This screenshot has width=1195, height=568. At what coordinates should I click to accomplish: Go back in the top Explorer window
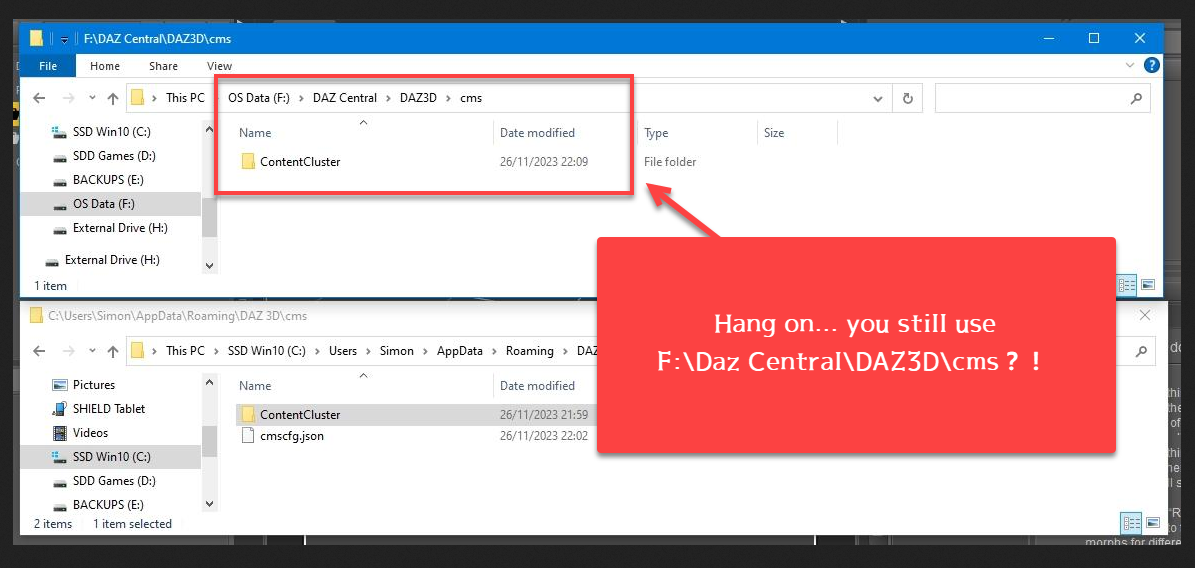pos(40,98)
